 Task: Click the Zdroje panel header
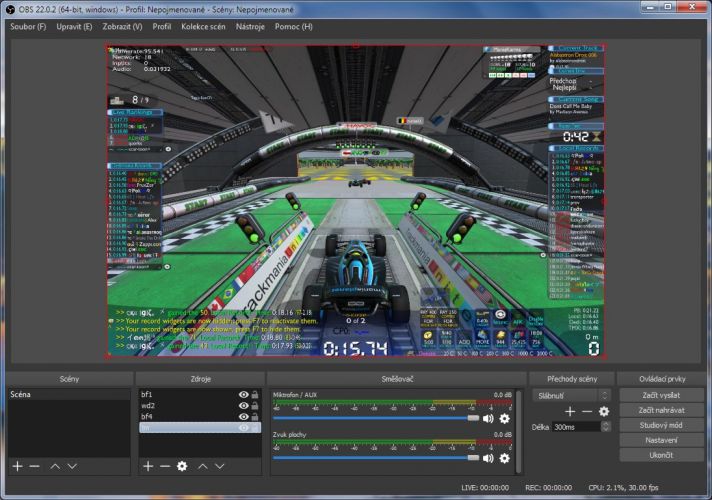pyautogui.click(x=200, y=379)
